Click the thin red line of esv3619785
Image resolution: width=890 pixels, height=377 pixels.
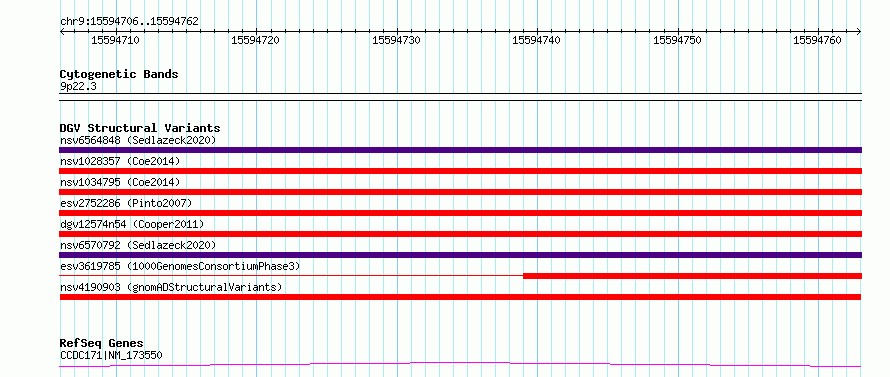click(x=291, y=276)
